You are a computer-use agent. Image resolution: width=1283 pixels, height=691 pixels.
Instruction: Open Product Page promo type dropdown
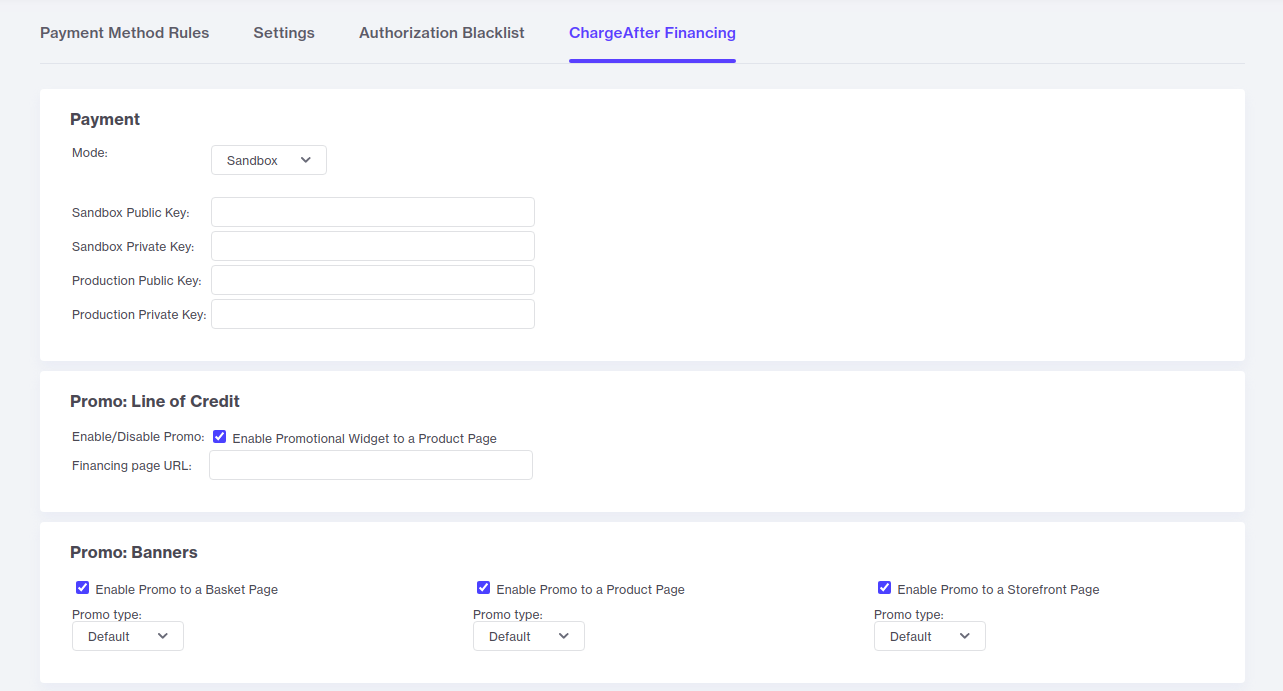tap(529, 636)
